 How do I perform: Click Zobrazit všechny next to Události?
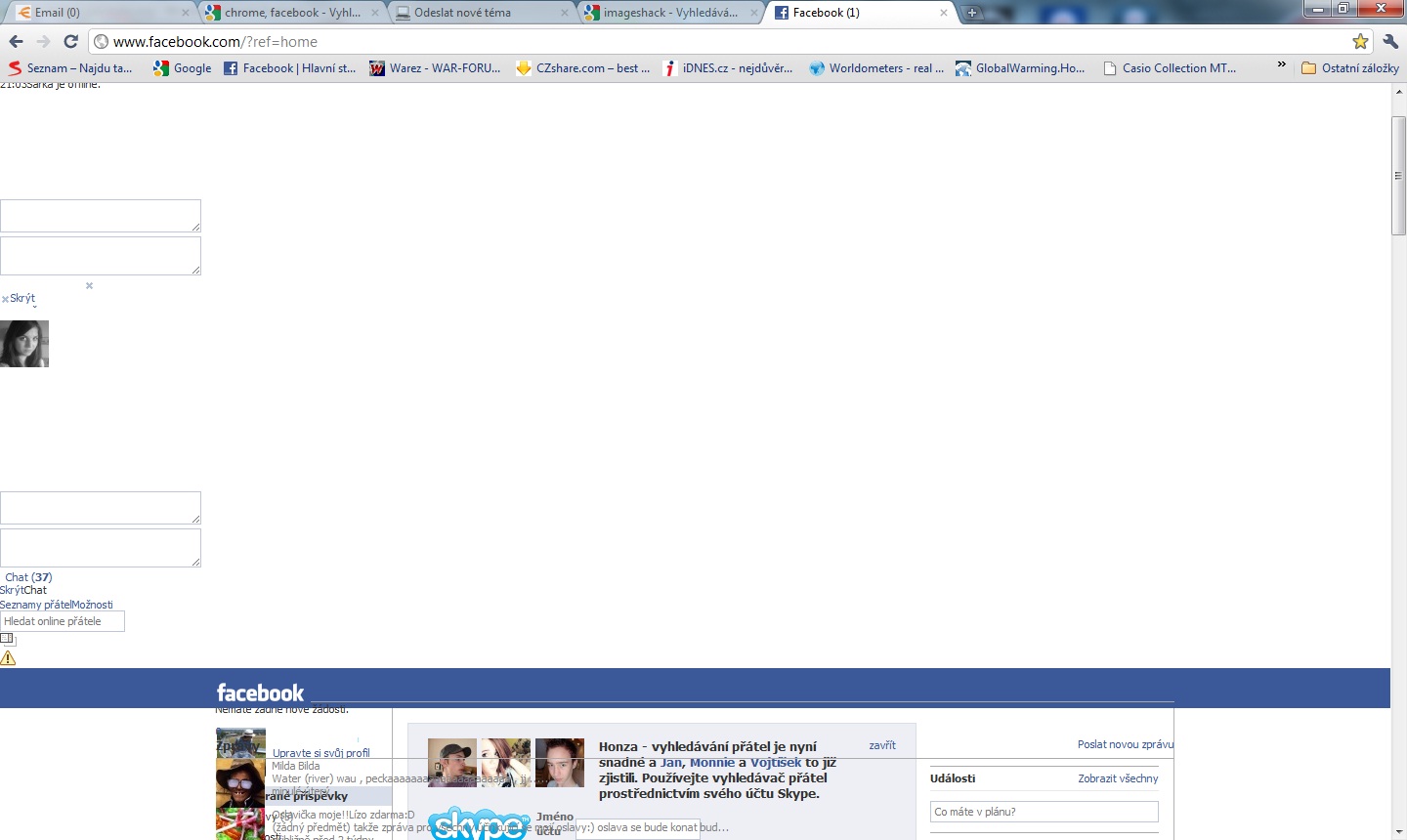pos(1118,778)
